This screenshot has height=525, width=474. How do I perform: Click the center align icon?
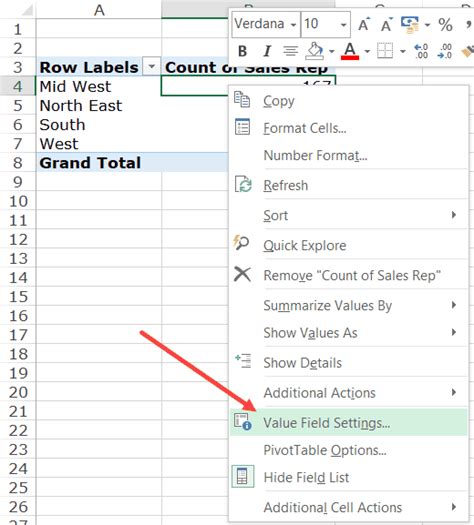click(290, 51)
